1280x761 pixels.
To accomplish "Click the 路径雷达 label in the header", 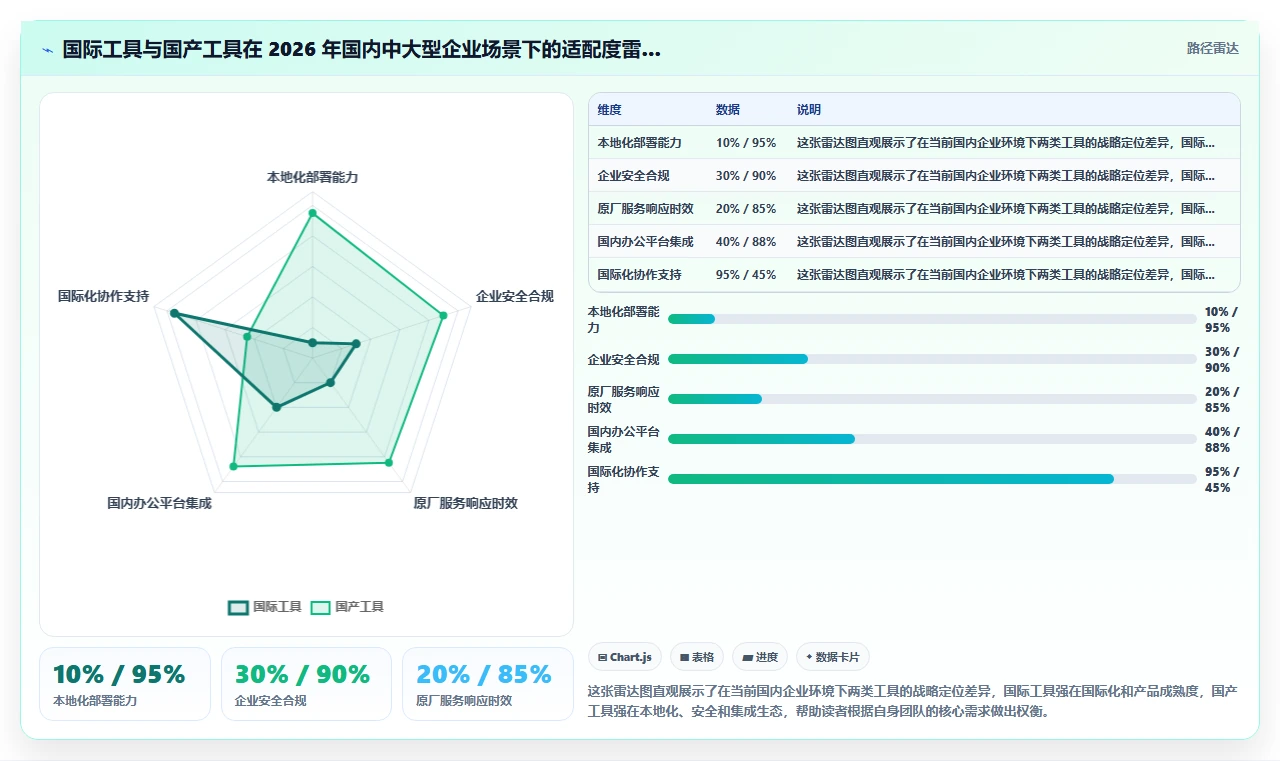I will click(1212, 48).
